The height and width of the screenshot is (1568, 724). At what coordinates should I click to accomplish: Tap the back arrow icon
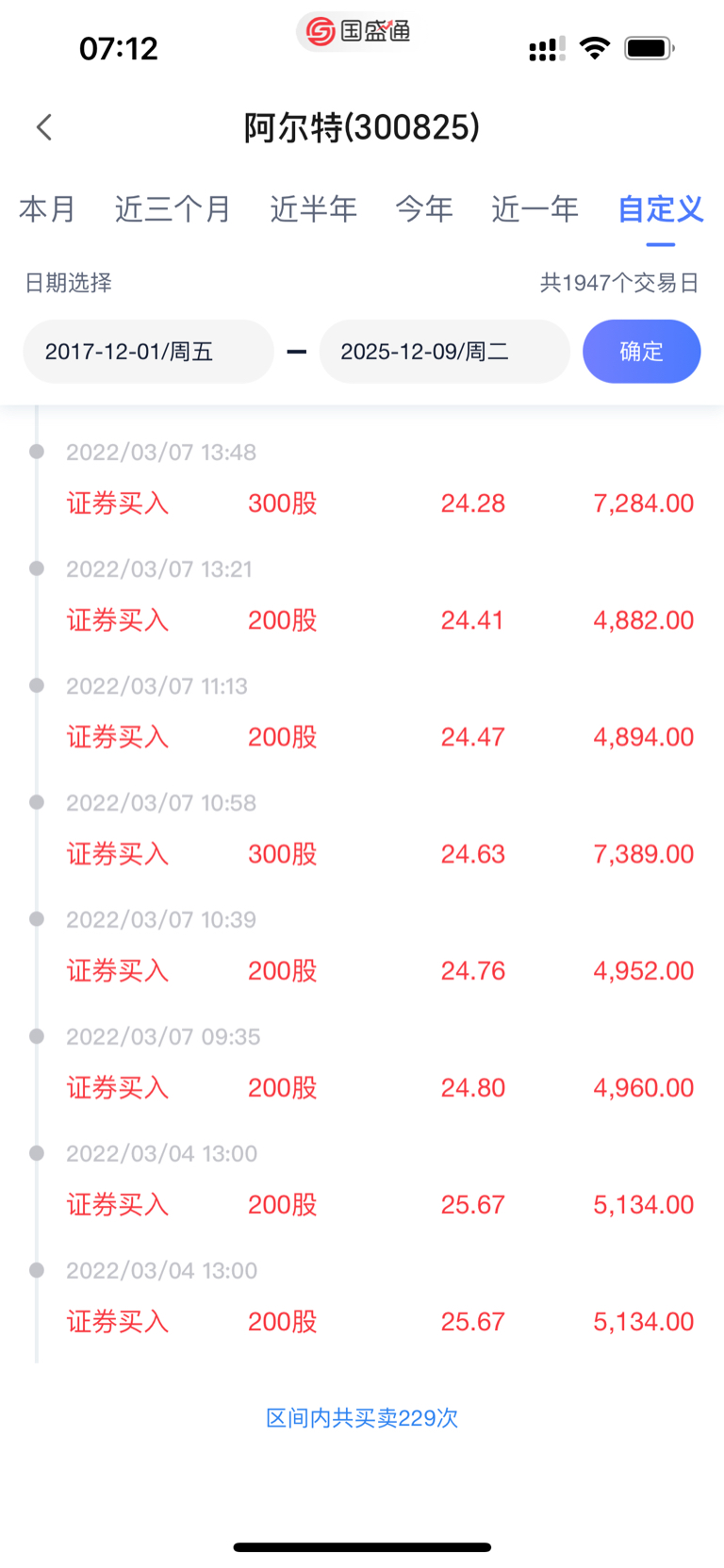coord(44,127)
